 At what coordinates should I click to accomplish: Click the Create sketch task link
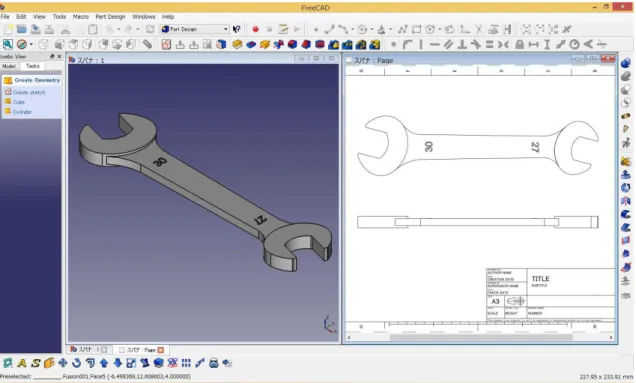pyautogui.click(x=29, y=93)
